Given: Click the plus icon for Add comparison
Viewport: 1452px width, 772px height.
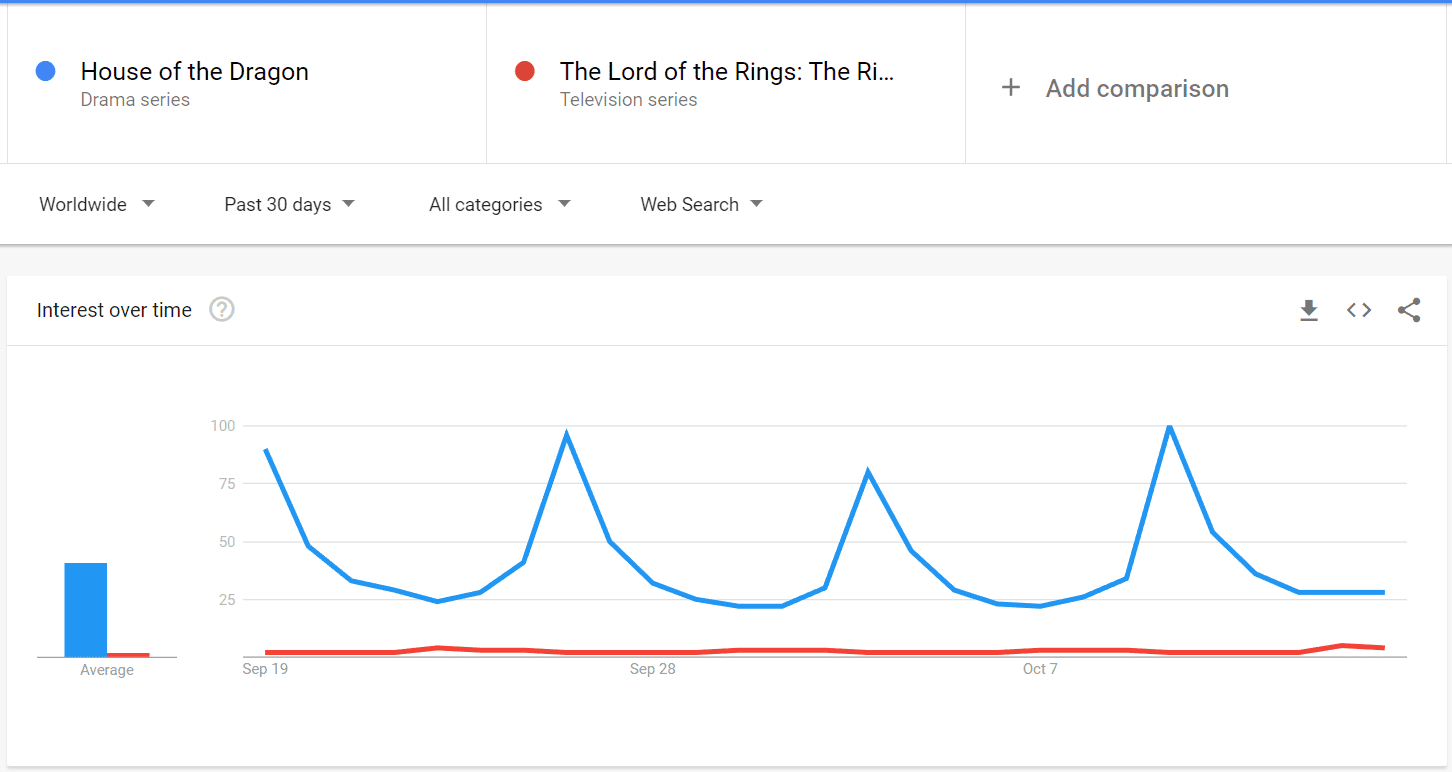Looking at the screenshot, I should click(1011, 88).
